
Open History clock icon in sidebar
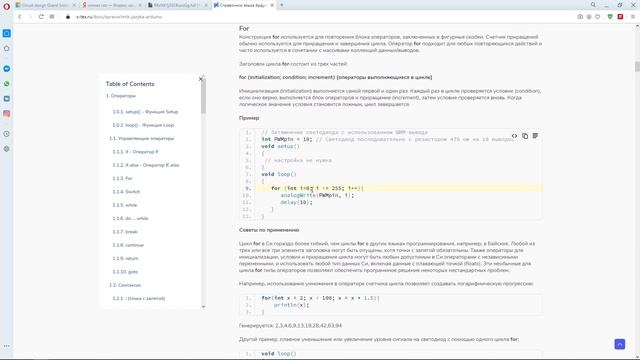7,134
